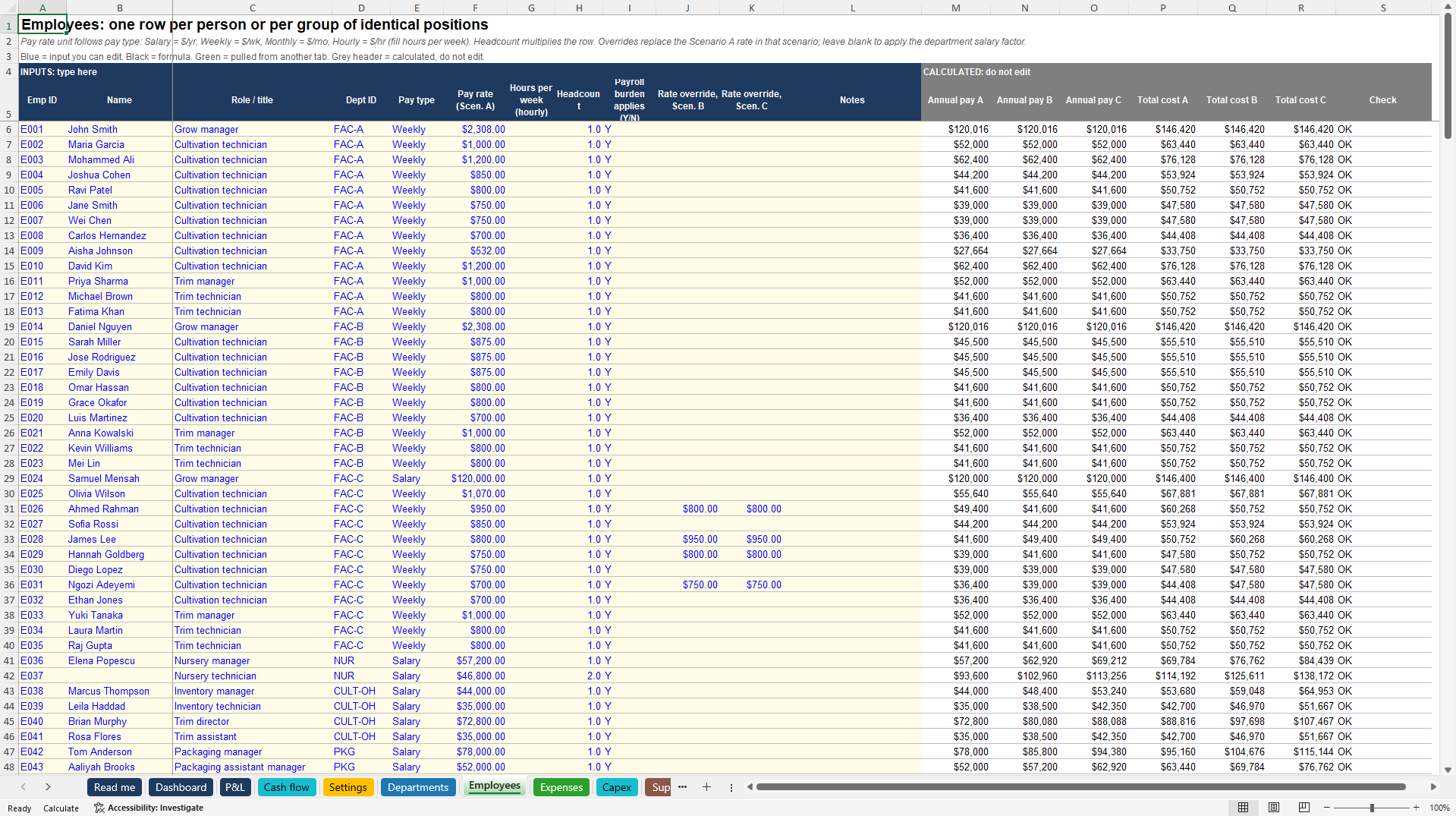The image size is (1456, 816).
Task: Open Accessibility: Investigate status item
Action: pos(149,808)
